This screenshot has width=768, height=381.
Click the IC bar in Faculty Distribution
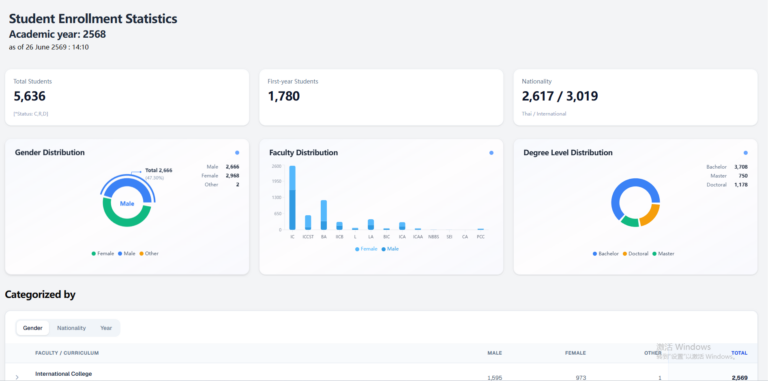coord(292,198)
